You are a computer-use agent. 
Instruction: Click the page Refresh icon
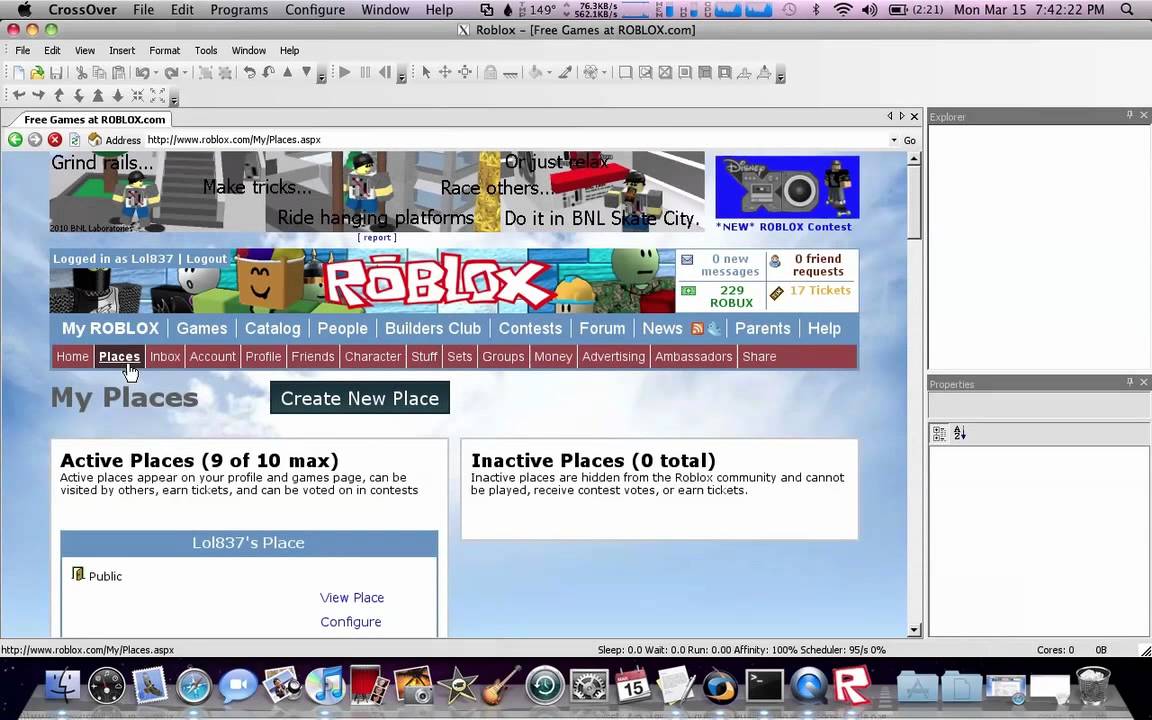click(74, 140)
